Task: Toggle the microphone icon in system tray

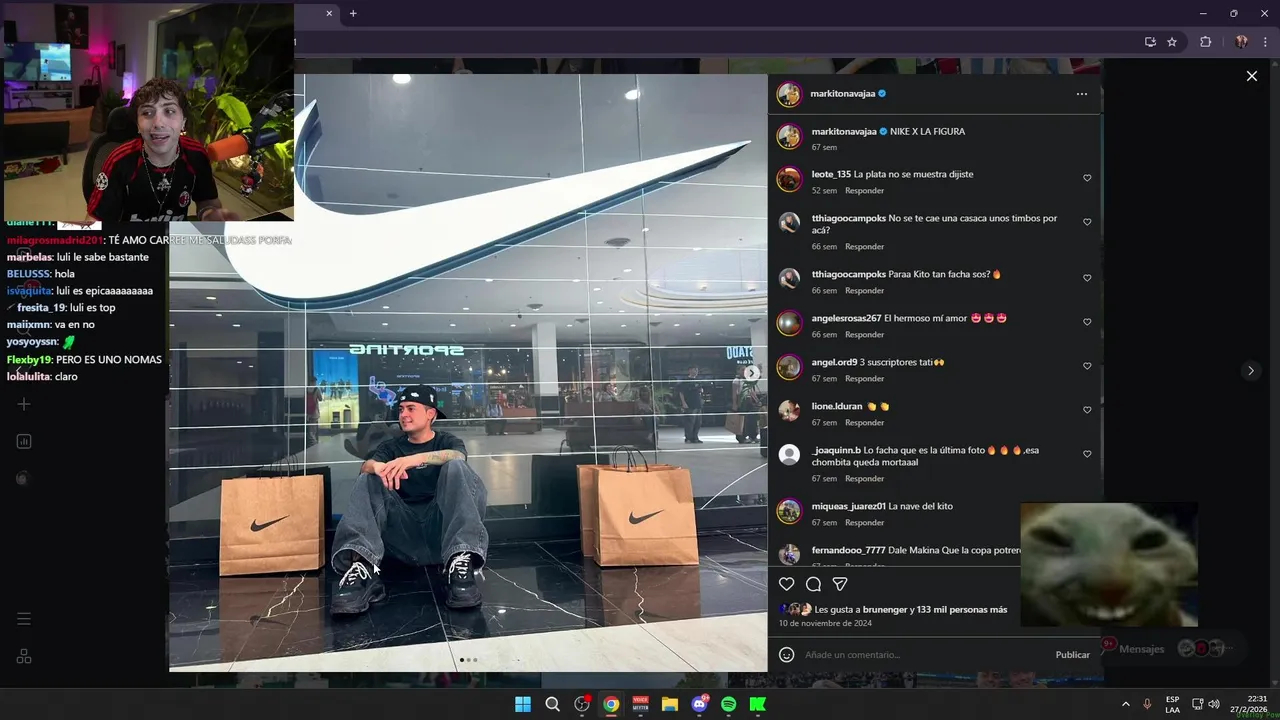Action: (x=1147, y=704)
